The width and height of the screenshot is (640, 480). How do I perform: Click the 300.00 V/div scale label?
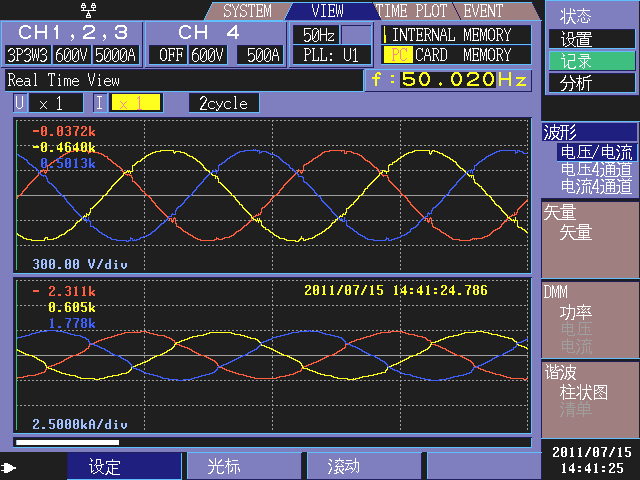80,264
